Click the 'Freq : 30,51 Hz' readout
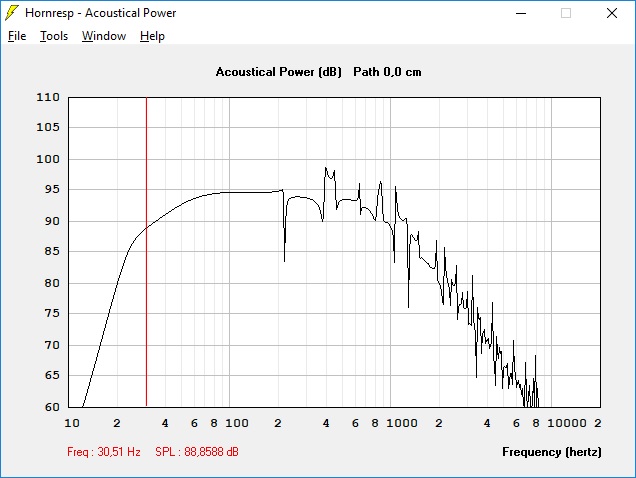 coord(104,452)
